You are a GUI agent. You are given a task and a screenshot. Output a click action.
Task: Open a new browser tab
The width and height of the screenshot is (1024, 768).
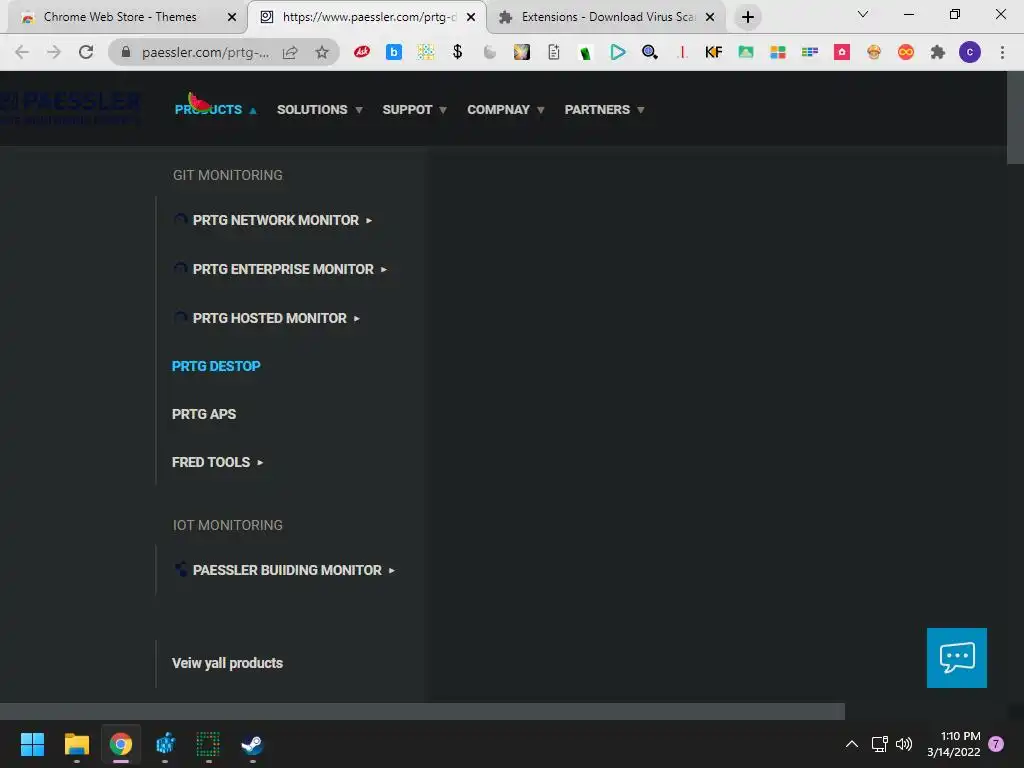(748, 17)
